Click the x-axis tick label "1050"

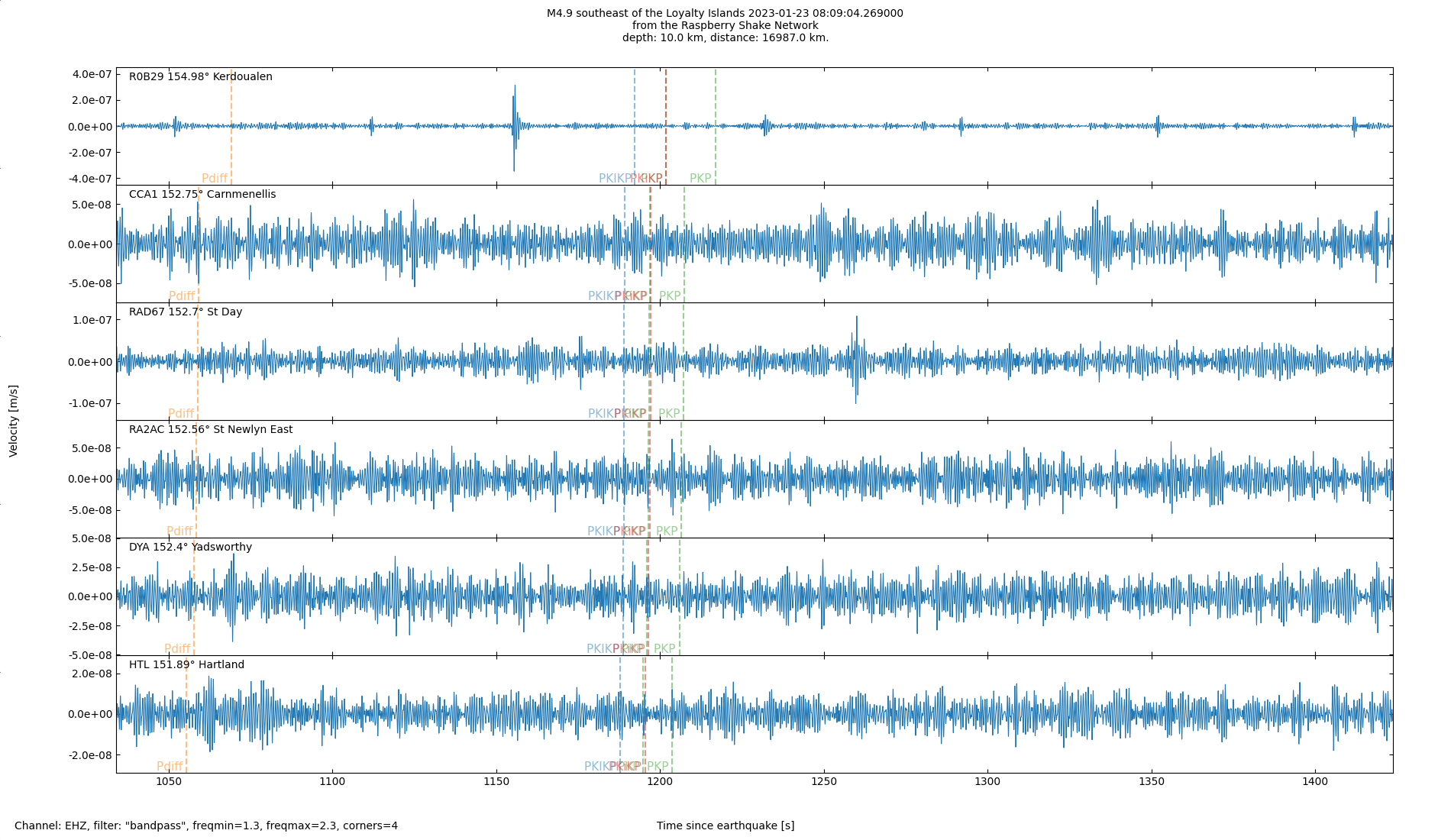(x=169, y=781)
